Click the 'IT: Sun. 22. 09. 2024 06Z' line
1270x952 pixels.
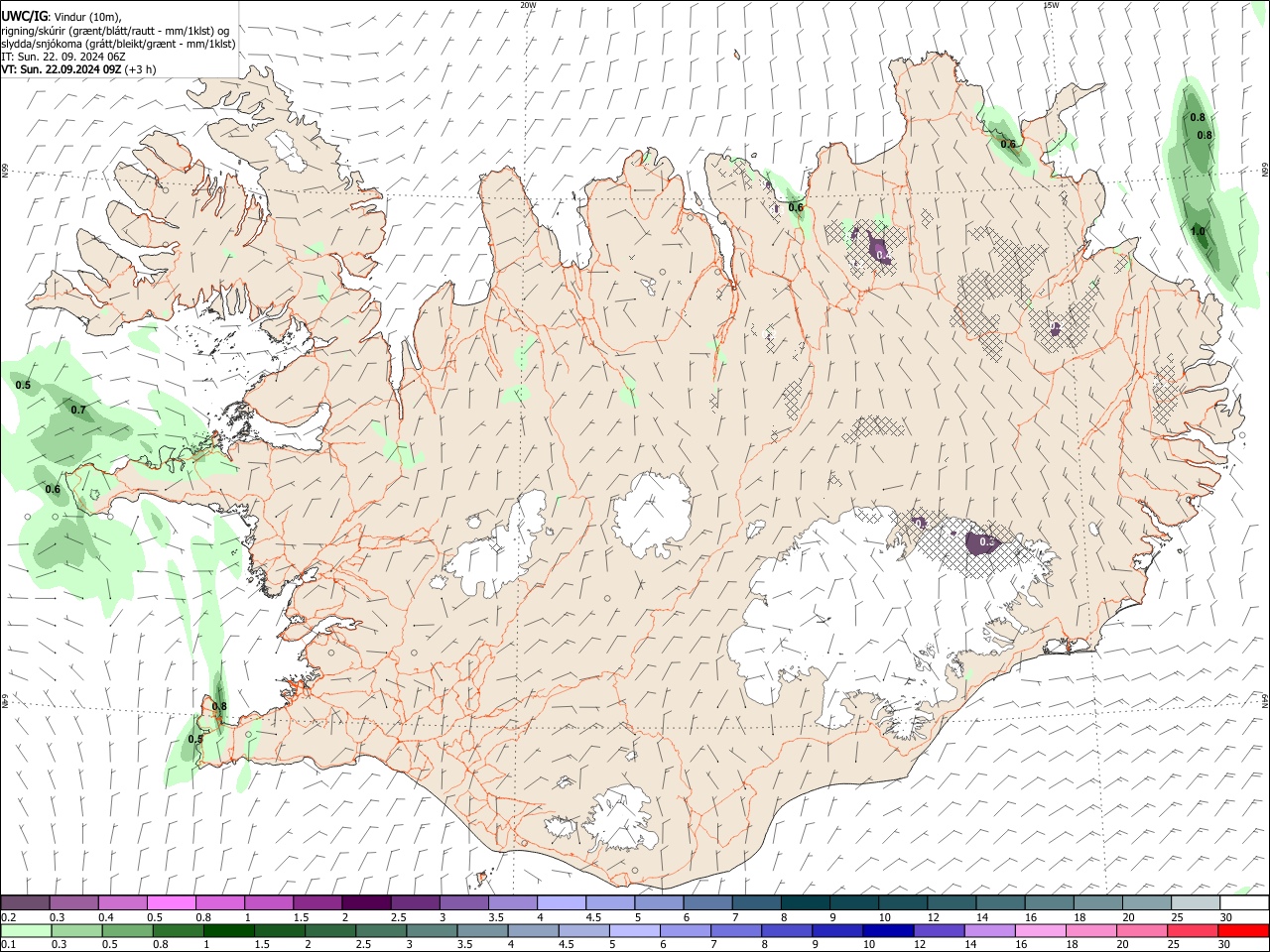[63, 57]
